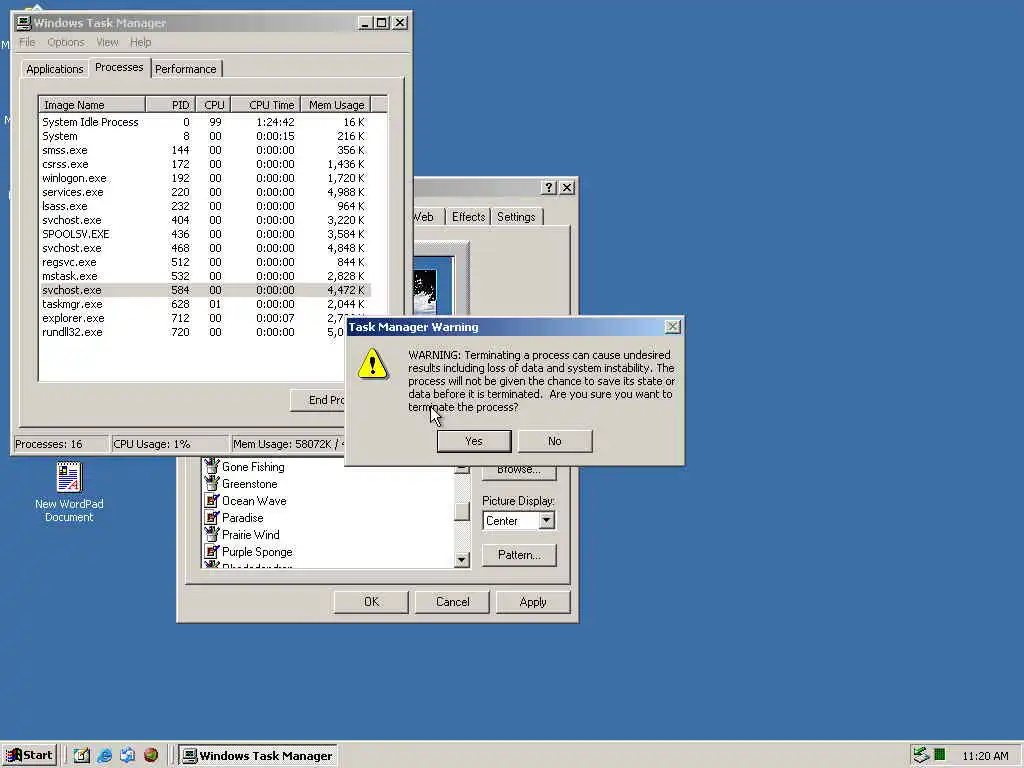Expand the Picture Display dropdown
1024x768 pixels.
point(547,520)
